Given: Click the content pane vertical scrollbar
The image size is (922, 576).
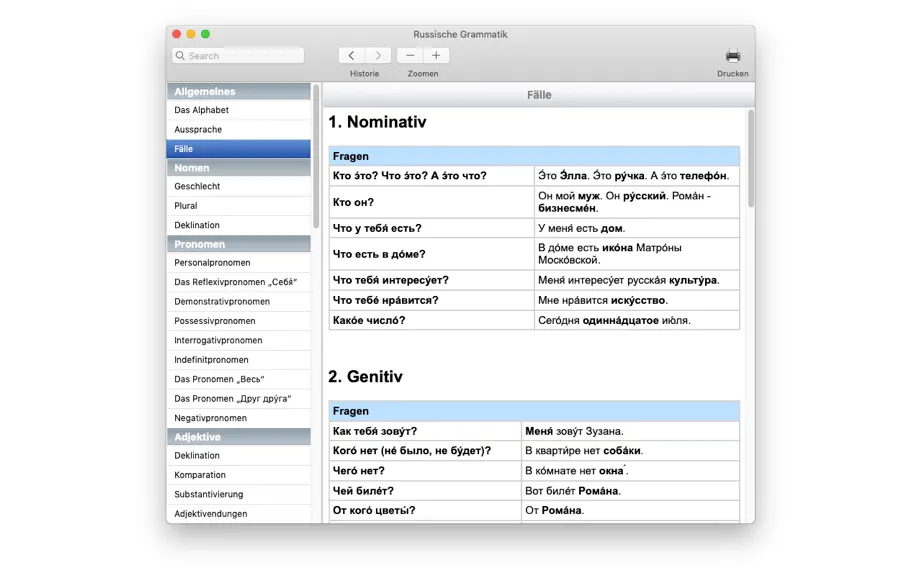Looking at the screenshot, I should pyautogui.click(x=751, y=158).
